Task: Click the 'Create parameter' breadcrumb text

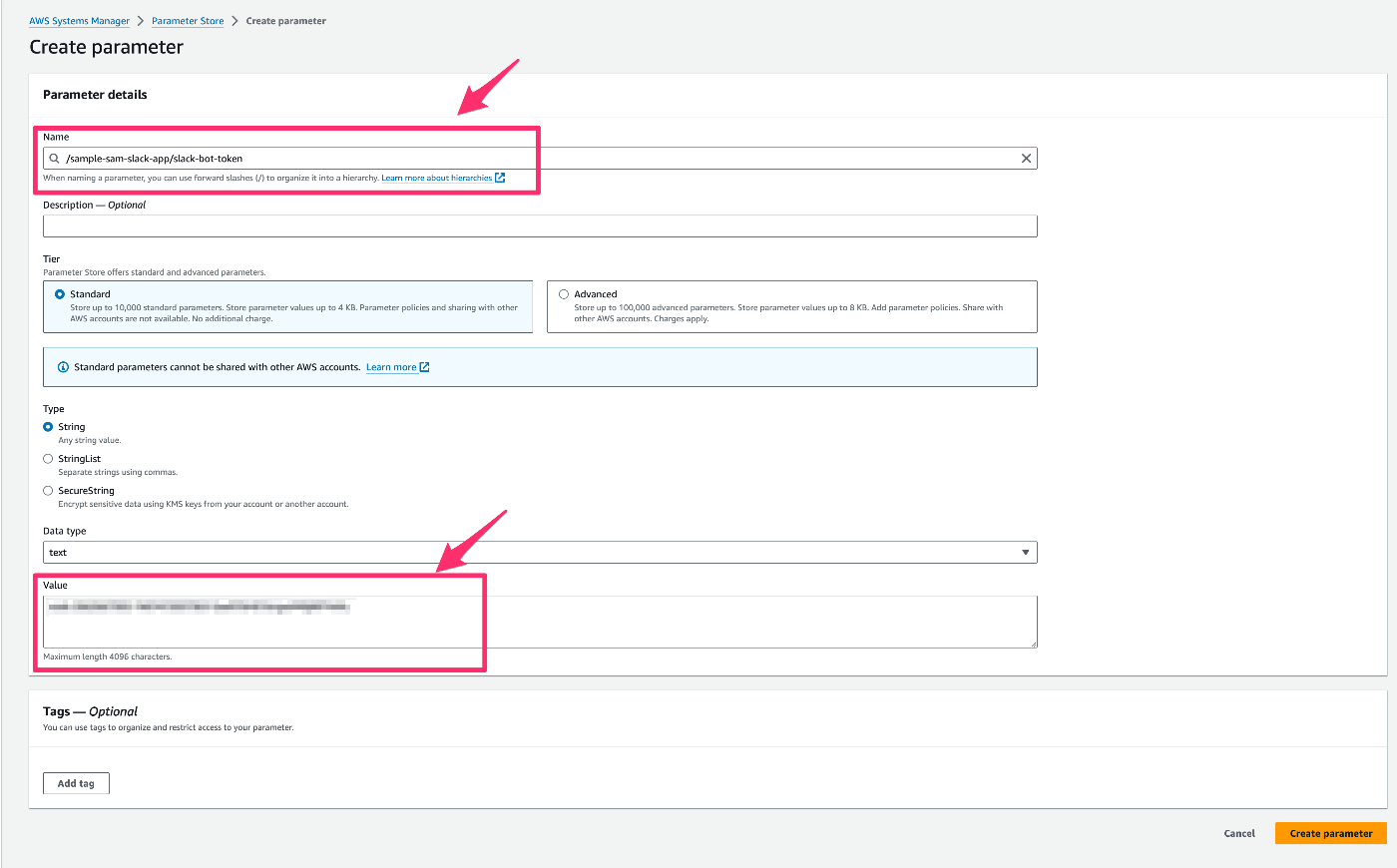Action: 285,21
